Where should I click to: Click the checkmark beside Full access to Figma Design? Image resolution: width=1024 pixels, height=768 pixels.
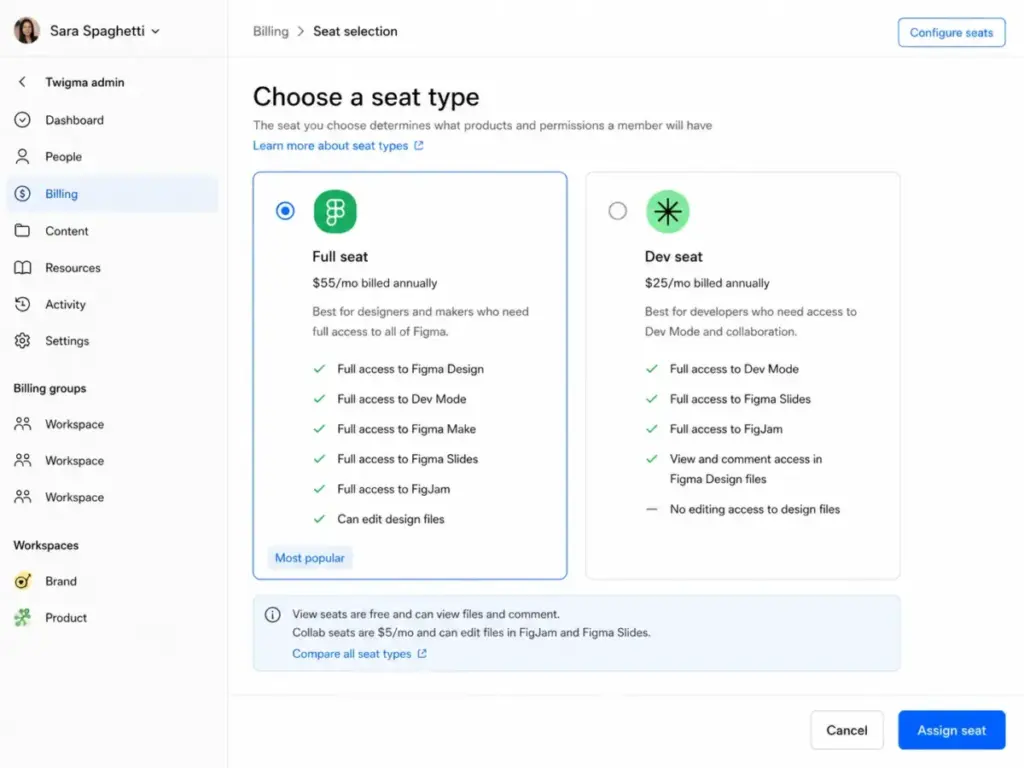pos(319,369)
